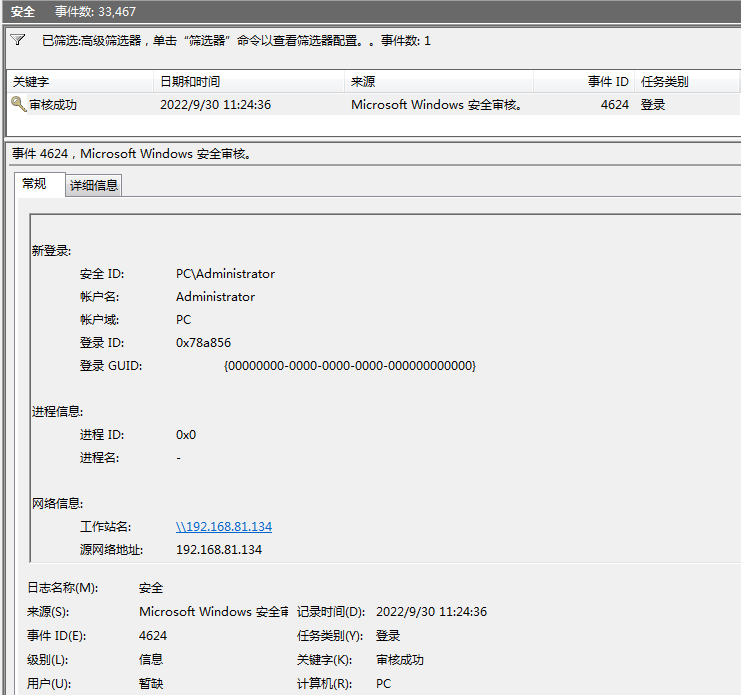The image size is (741, 695).
Task: Open the \\192.168.81.134 workstation link
Action: tap(224, 527)
